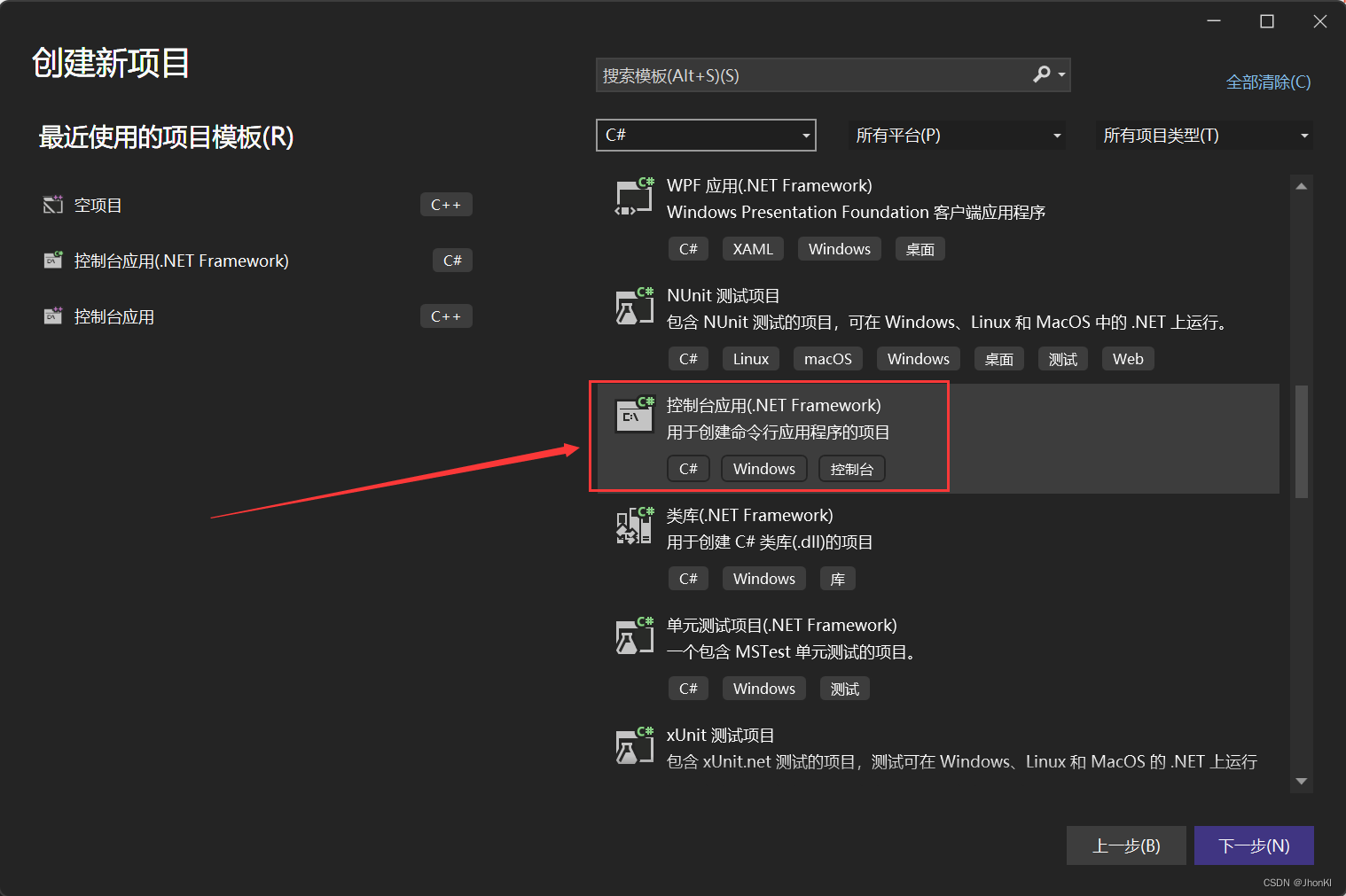Click the Linux tag under NUnit template
Viewport: 1346px width, 896px height.
click(751, 359)
